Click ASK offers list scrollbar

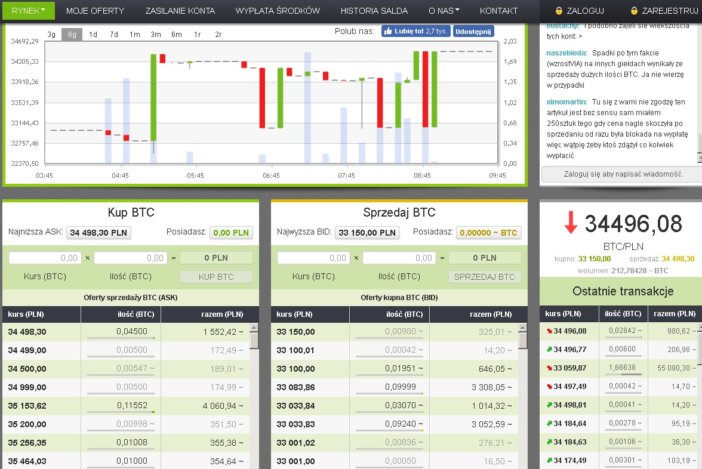(x=254, y=396)
